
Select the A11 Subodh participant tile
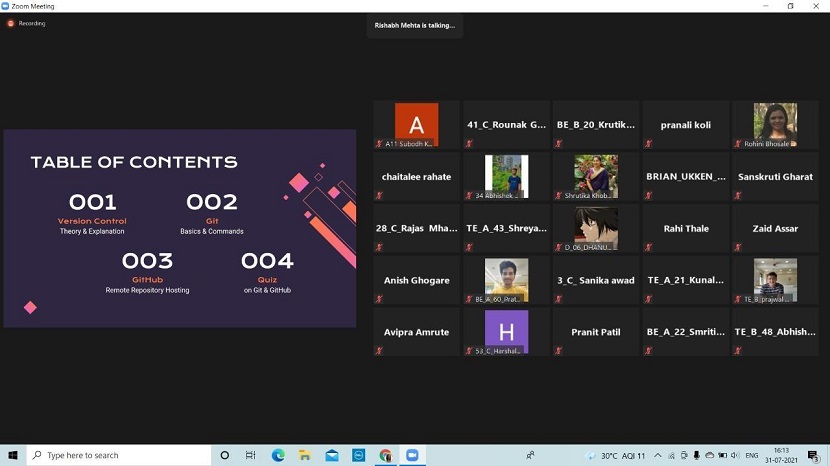click(x=417, y=125)
